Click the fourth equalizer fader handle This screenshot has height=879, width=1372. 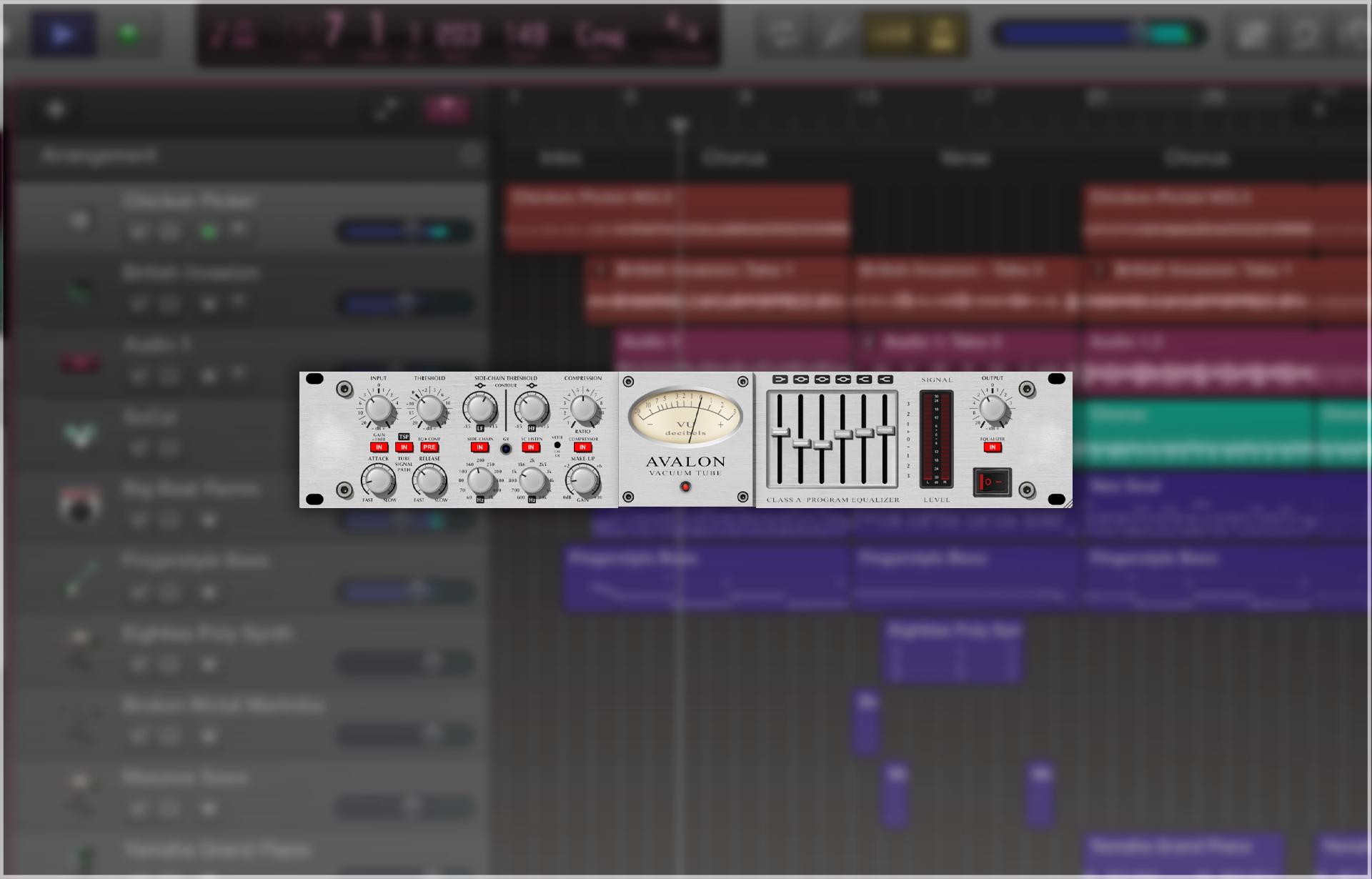tap(843, 434)
